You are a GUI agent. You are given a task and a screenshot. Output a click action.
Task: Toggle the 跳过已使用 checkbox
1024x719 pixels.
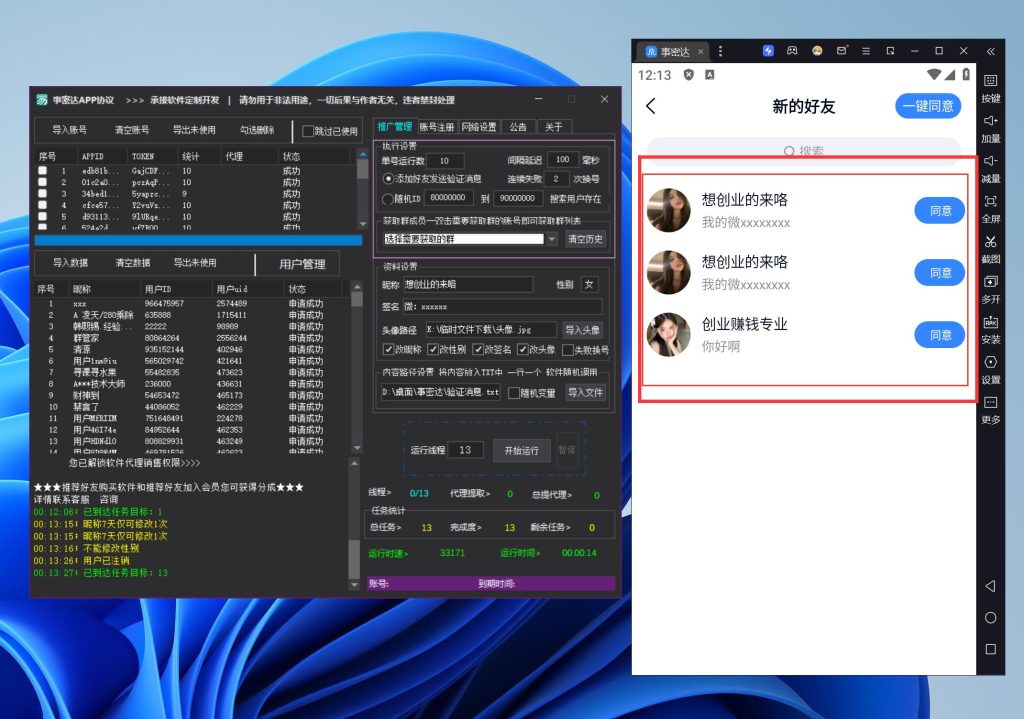coord(308,131)
